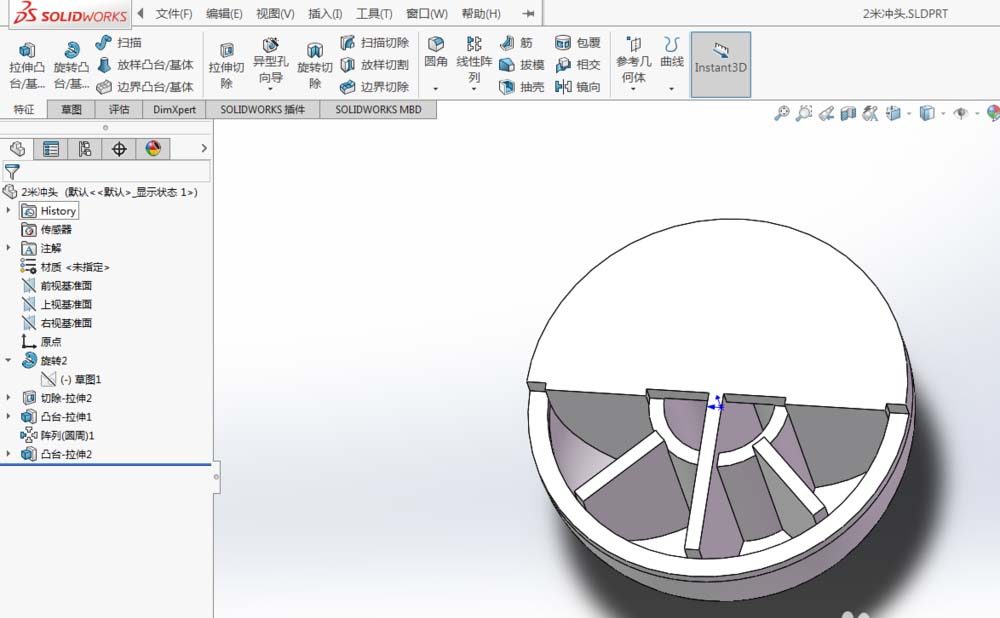The height and width of the screenshot is (618, 1000).
Task: Open the Display Style cube icon
Action: 927,114
